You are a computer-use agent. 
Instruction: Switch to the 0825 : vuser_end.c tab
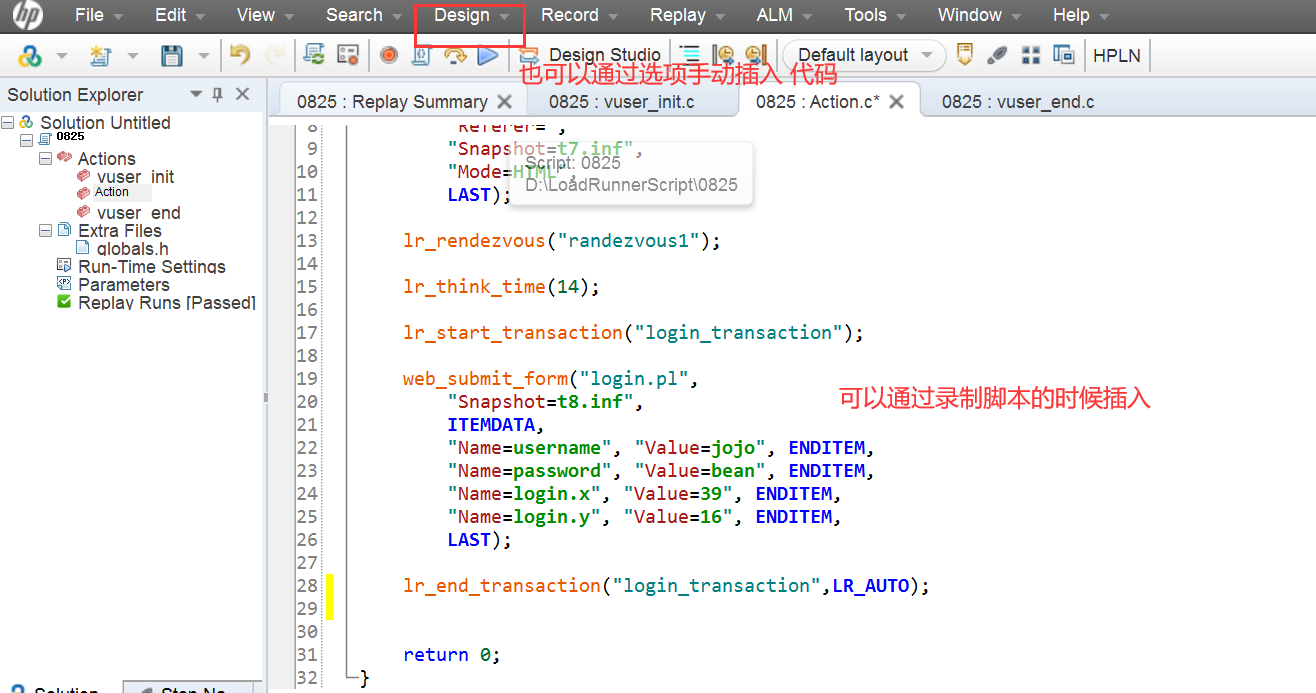click(x=1018, y=101)
